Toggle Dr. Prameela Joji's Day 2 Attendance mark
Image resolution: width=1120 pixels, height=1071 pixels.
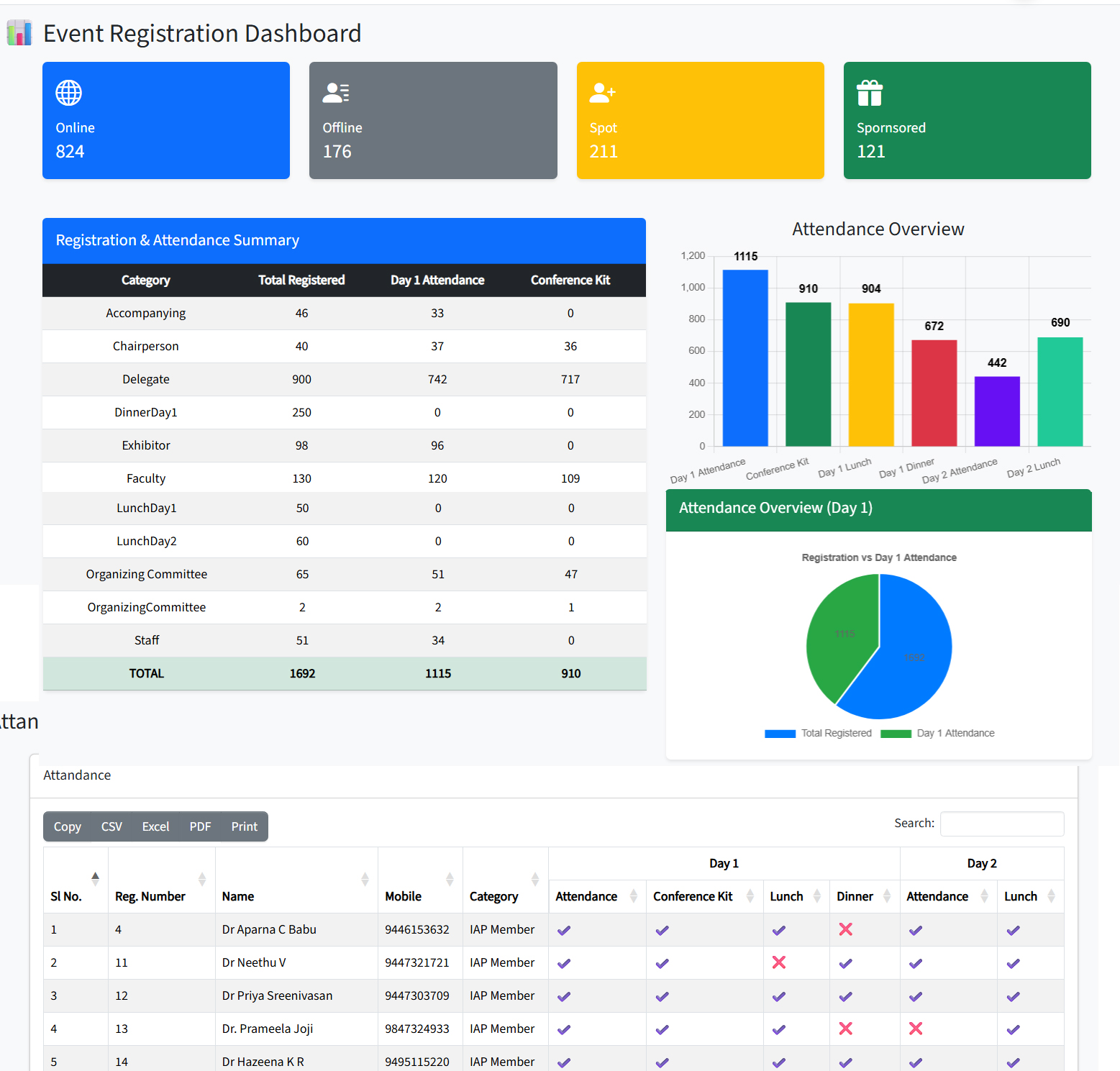click(914, 1029)
